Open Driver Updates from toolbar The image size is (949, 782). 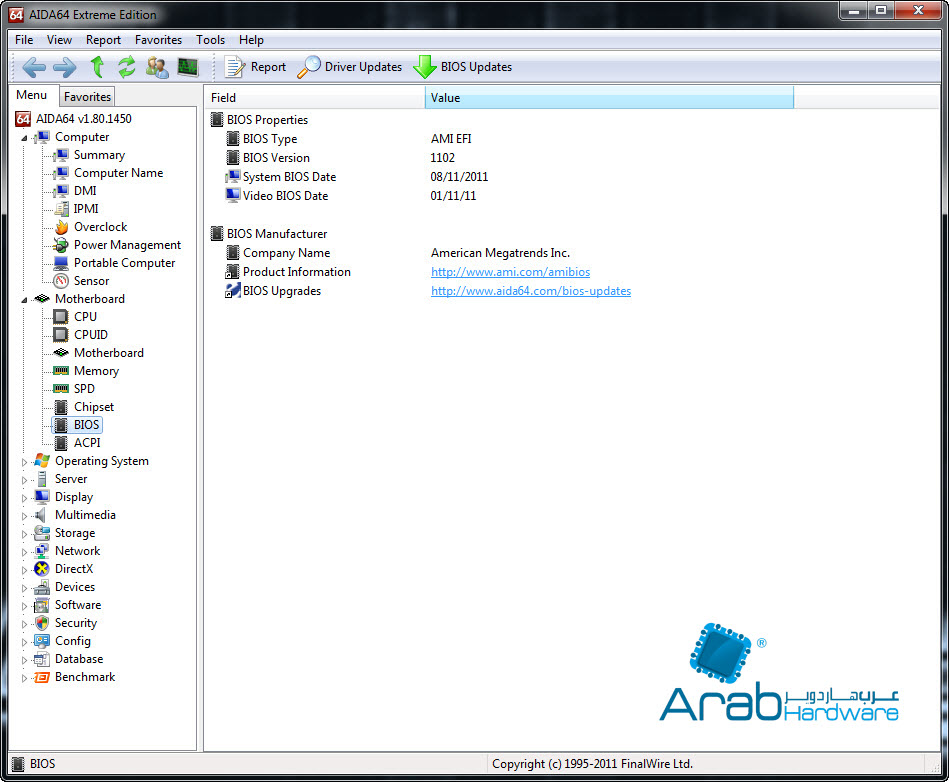pyautogui.click(x=349, y=67)
